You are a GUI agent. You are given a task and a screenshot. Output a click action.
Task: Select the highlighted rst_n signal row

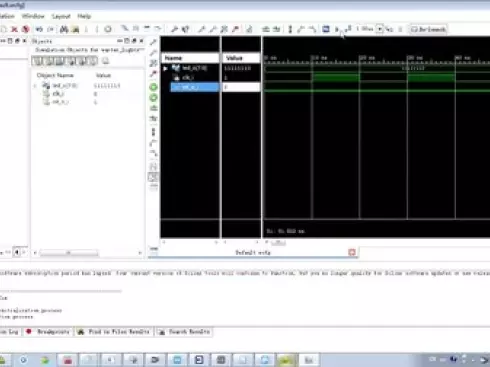[x=195, y=87]
